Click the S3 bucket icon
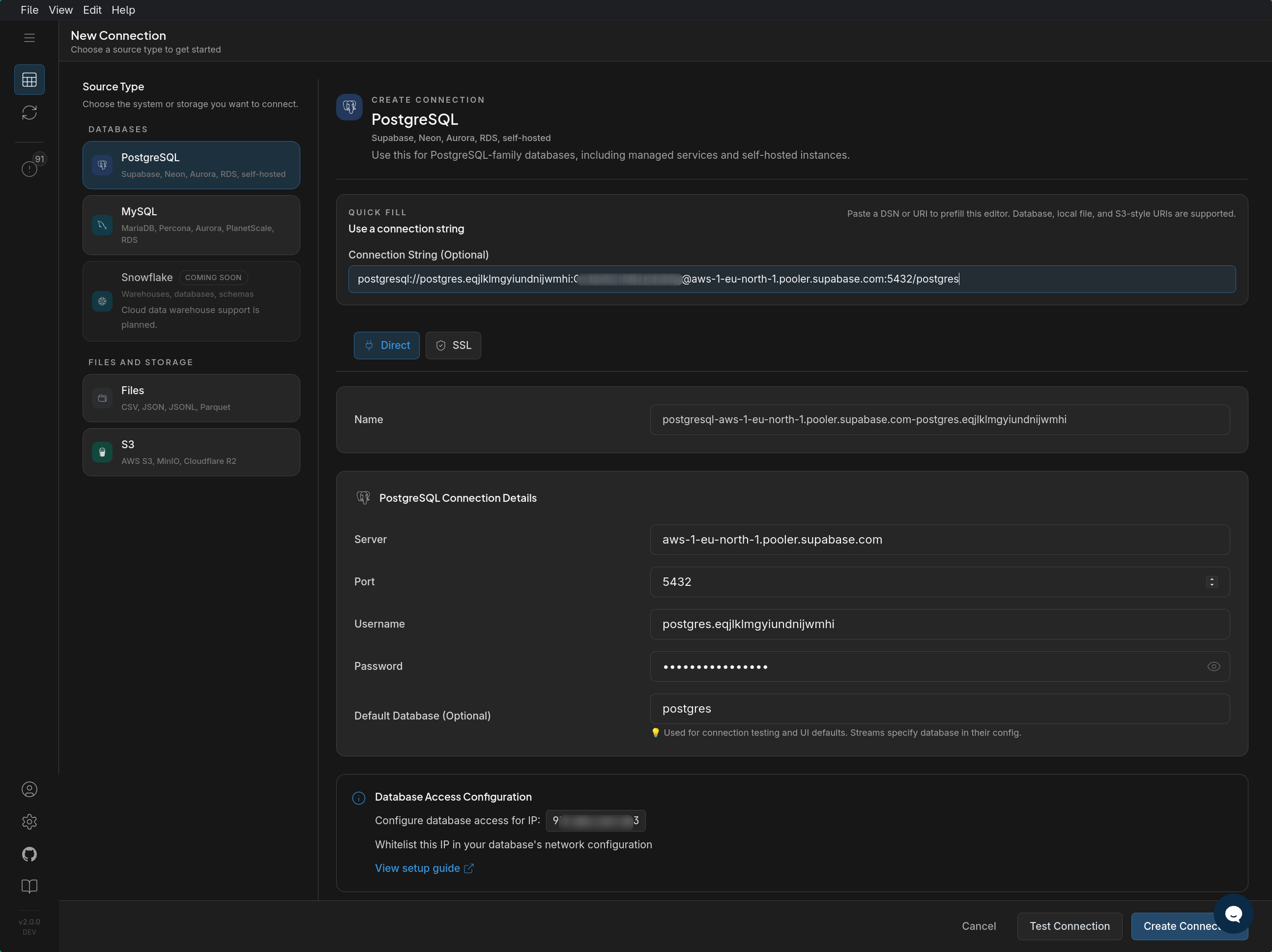Screen dimensions: 1272x952 (x=102, y=452)
